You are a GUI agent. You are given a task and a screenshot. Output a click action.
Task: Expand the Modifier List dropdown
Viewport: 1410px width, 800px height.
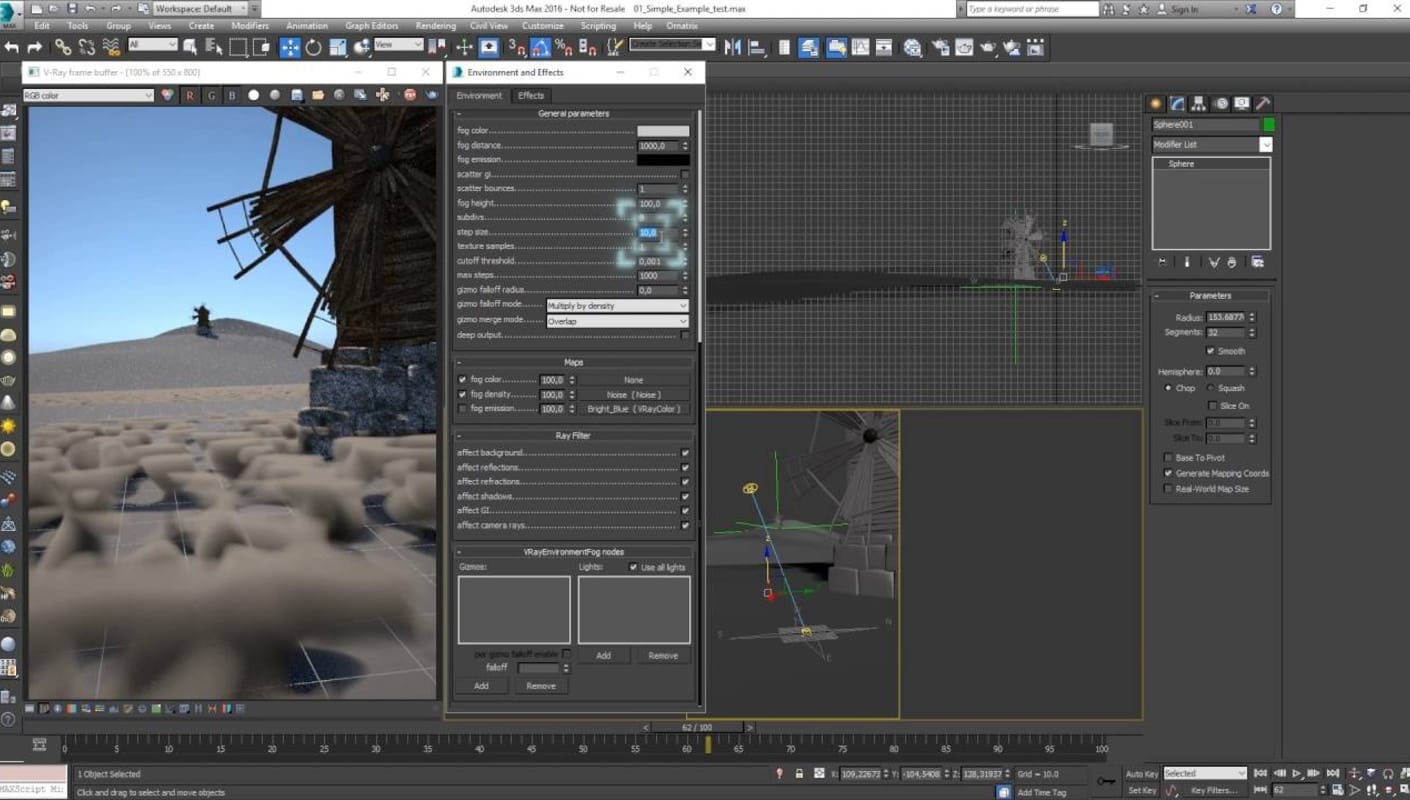pyautogui.click(x=1211, y=145)
